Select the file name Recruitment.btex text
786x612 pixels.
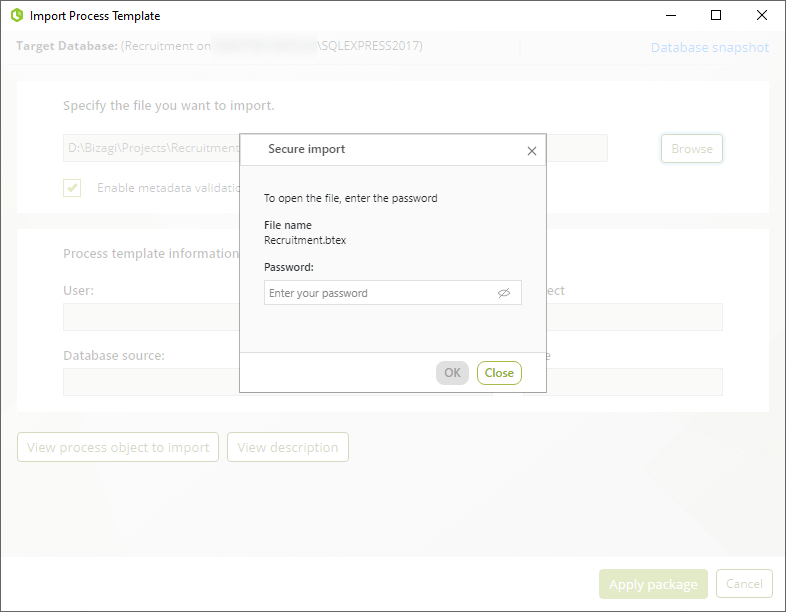click(305, 240)
